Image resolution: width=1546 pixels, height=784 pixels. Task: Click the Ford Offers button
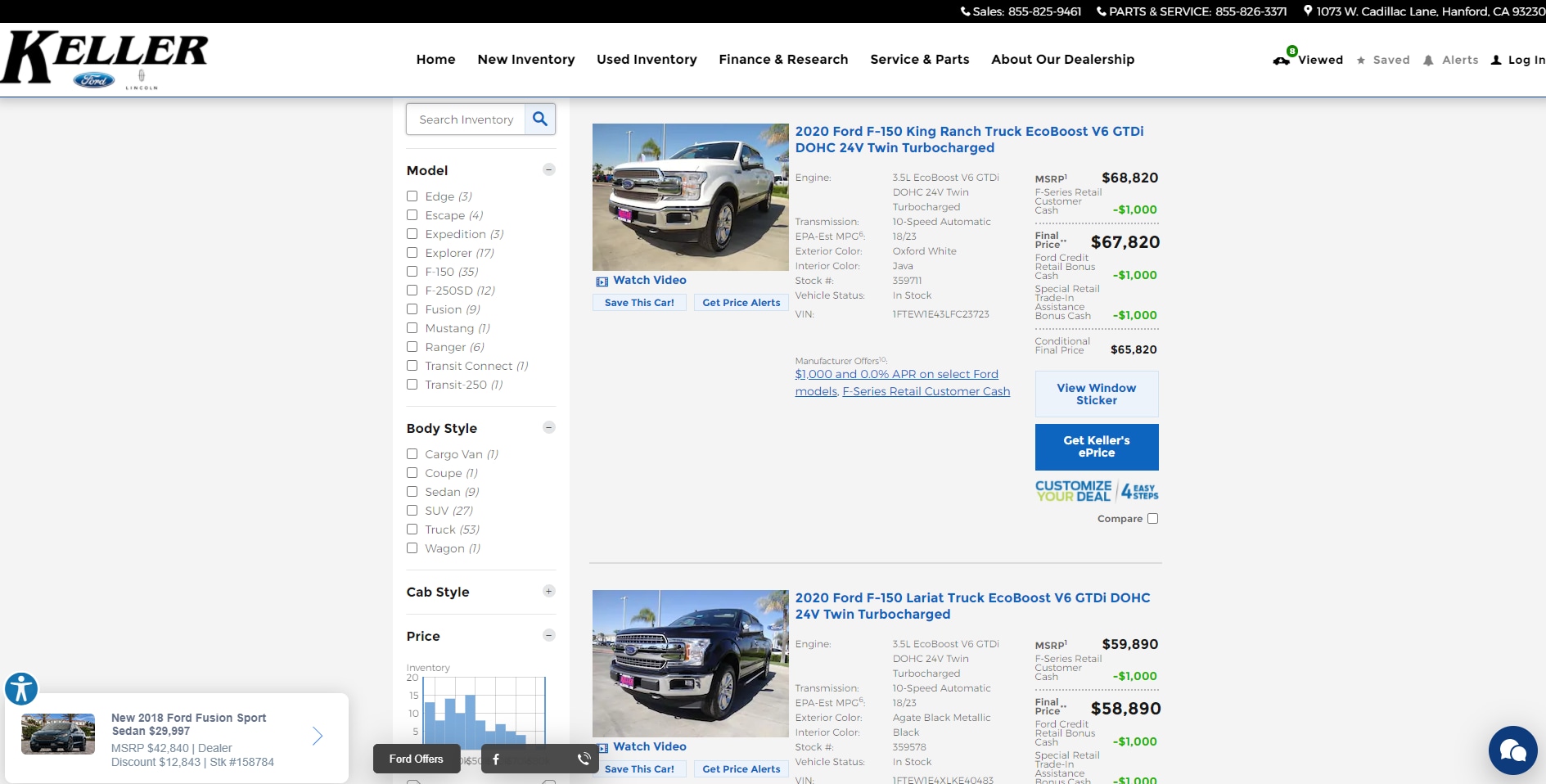click(417, 759)
